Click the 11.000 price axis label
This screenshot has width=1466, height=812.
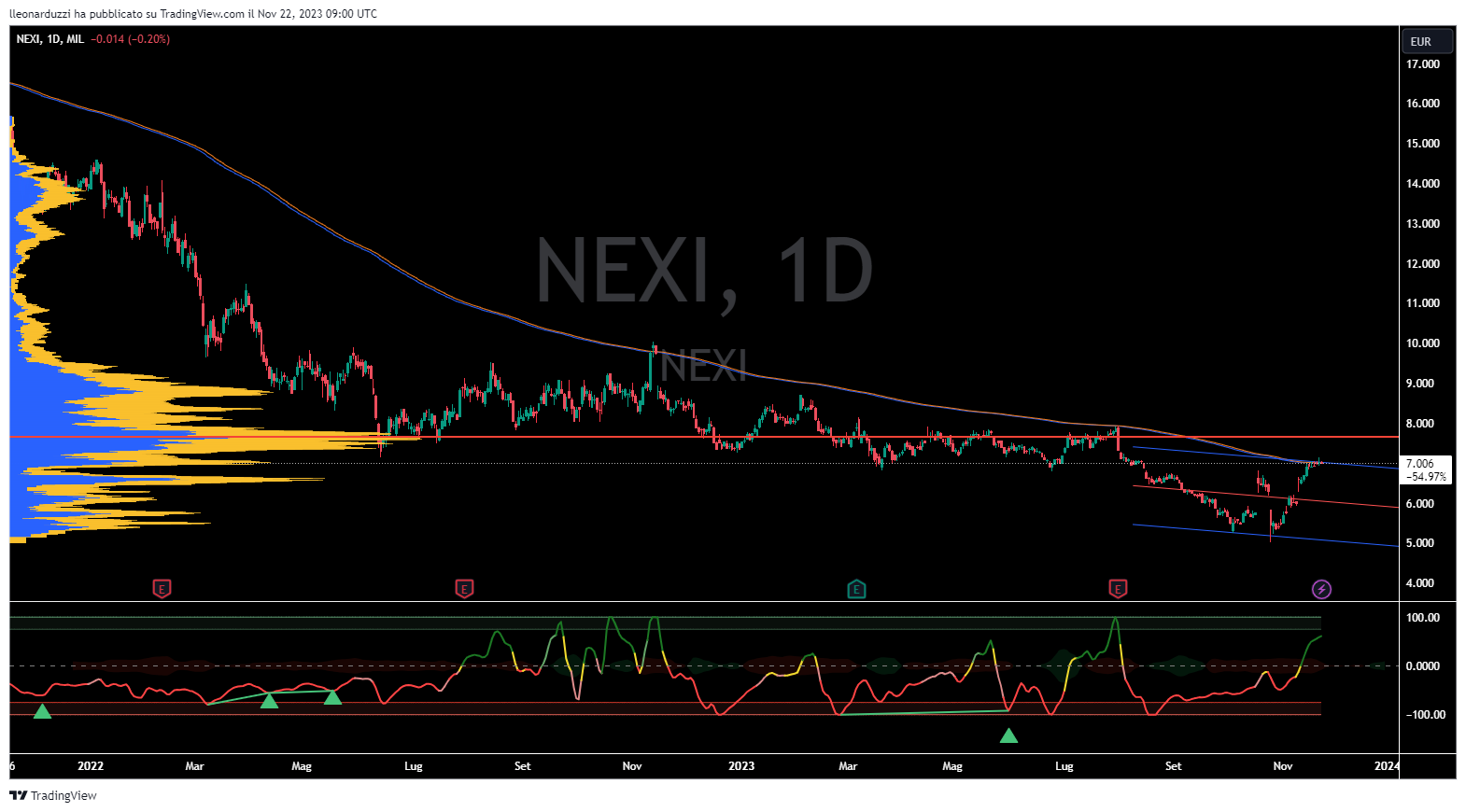click(x=1423, y=303)
